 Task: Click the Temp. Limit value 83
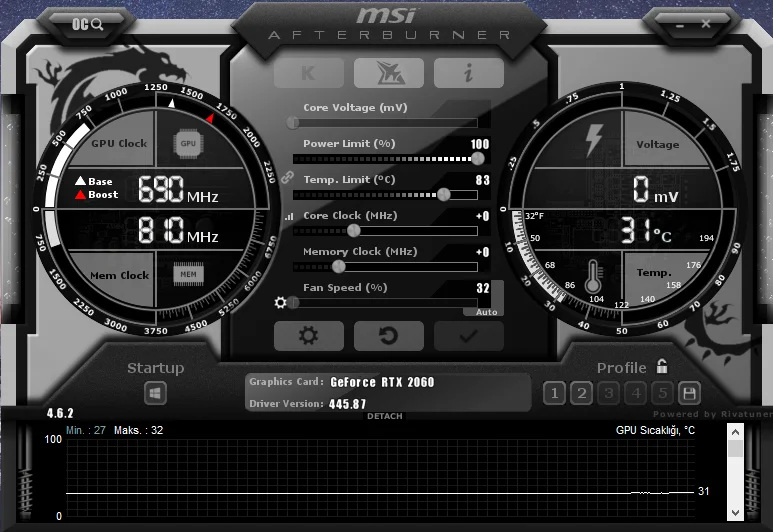[483, 180]
